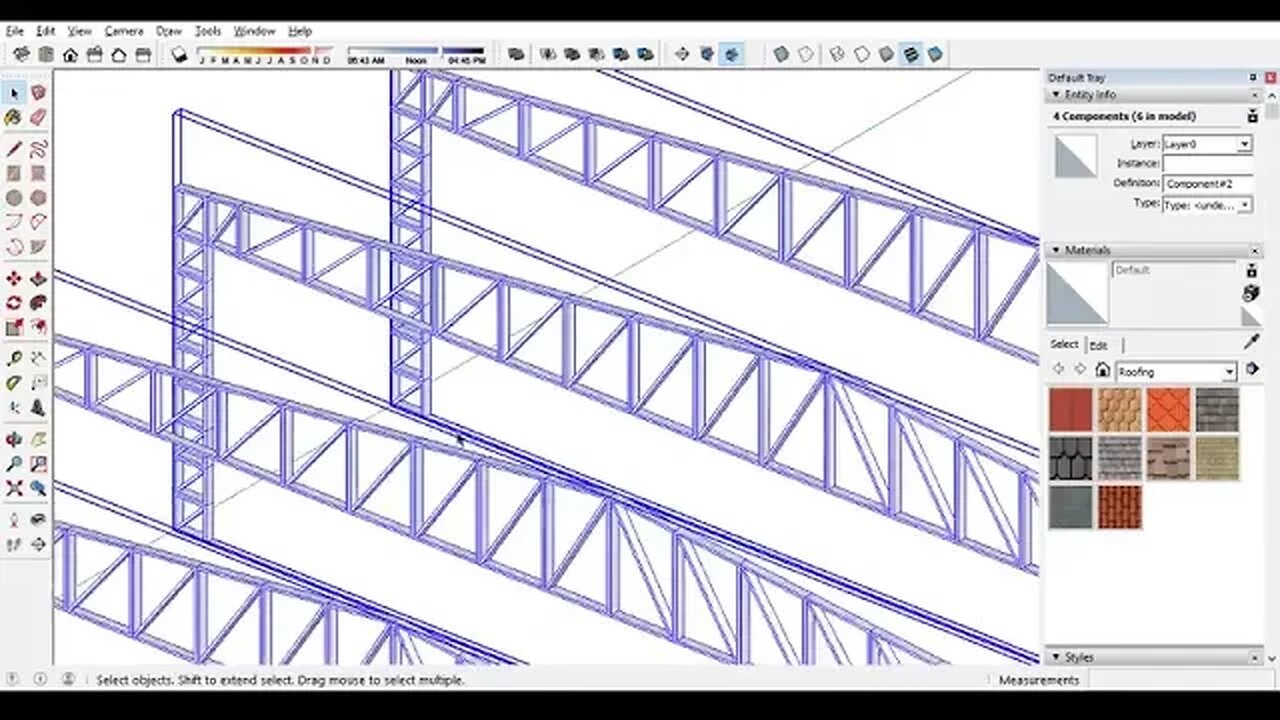Screen dimensions: 1280x720
Task: Select the Polygon tool
Action: point(38,198)
